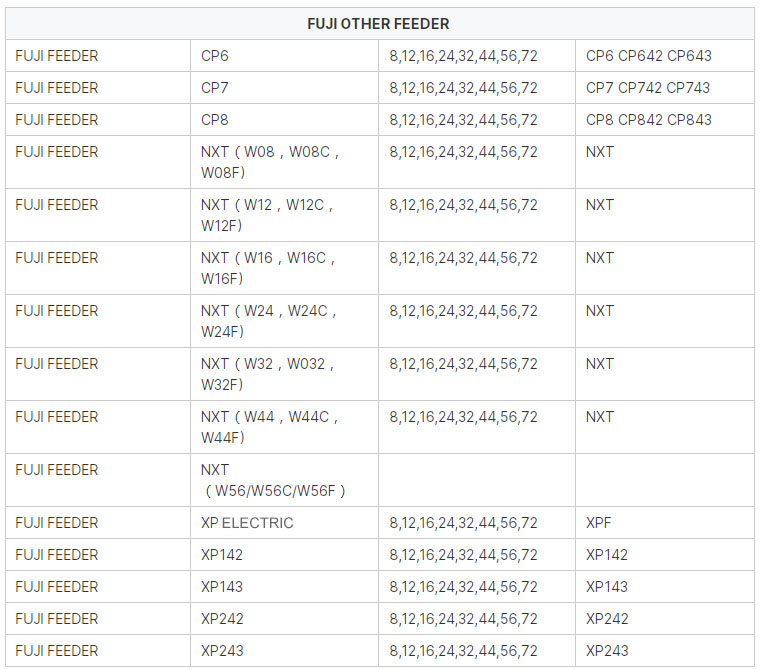Click the NXT W24, W24C, W24F cell
Viewport: 760px width, 670px height.
click(x=285, y=321)
